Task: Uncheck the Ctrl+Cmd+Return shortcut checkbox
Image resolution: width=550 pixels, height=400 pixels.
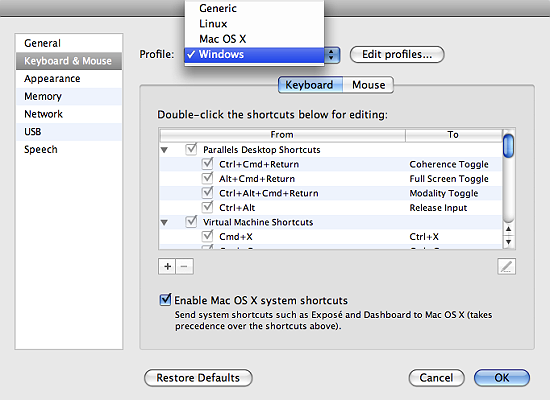Action: click(x=208, y=164)
